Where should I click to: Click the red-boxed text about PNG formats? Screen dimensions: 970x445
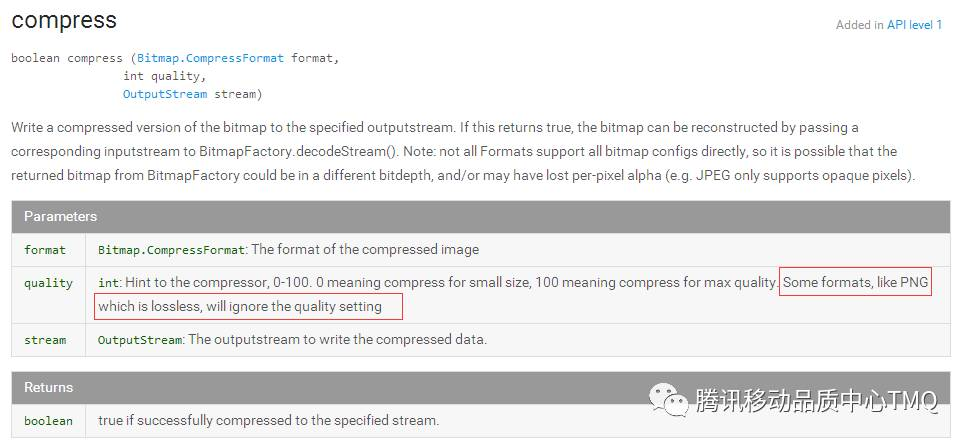tap(856, 283)
